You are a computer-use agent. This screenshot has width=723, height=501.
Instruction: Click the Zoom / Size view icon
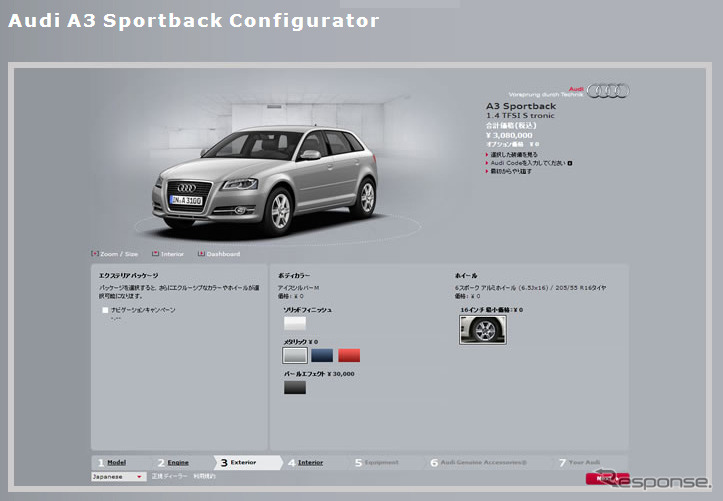tap(95, 254)
